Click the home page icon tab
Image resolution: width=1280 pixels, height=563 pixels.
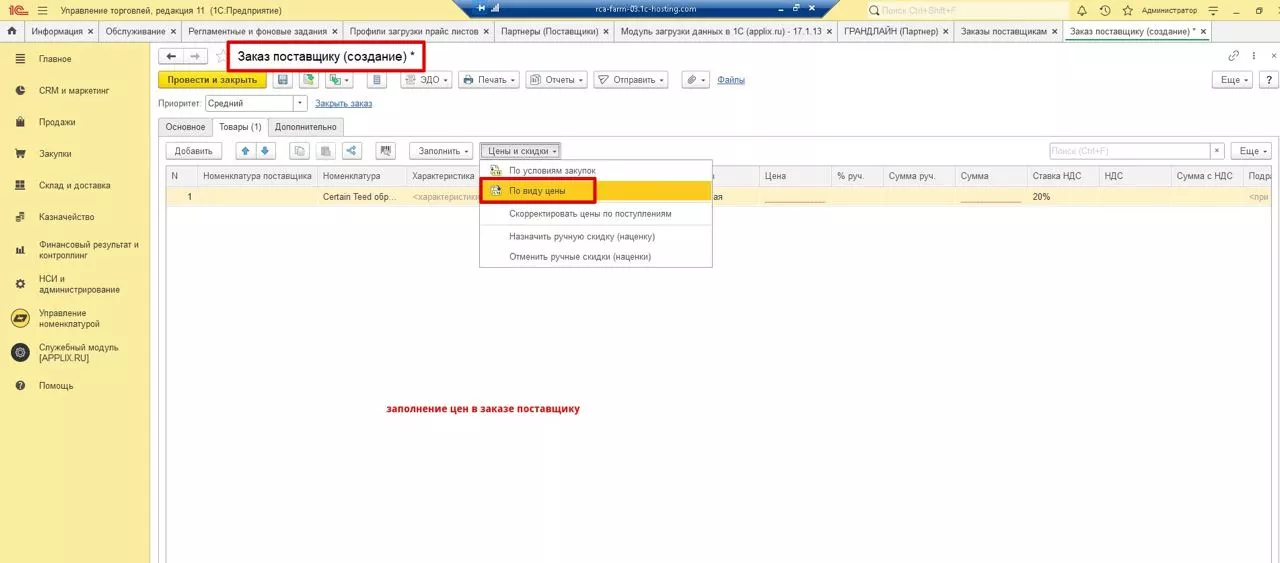pos(12,31)
